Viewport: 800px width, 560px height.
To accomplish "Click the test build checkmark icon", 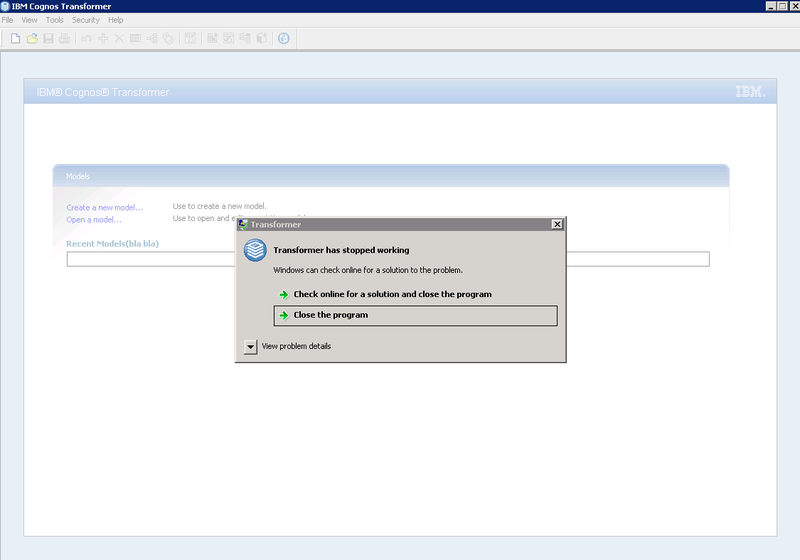I will coord(229,39).
